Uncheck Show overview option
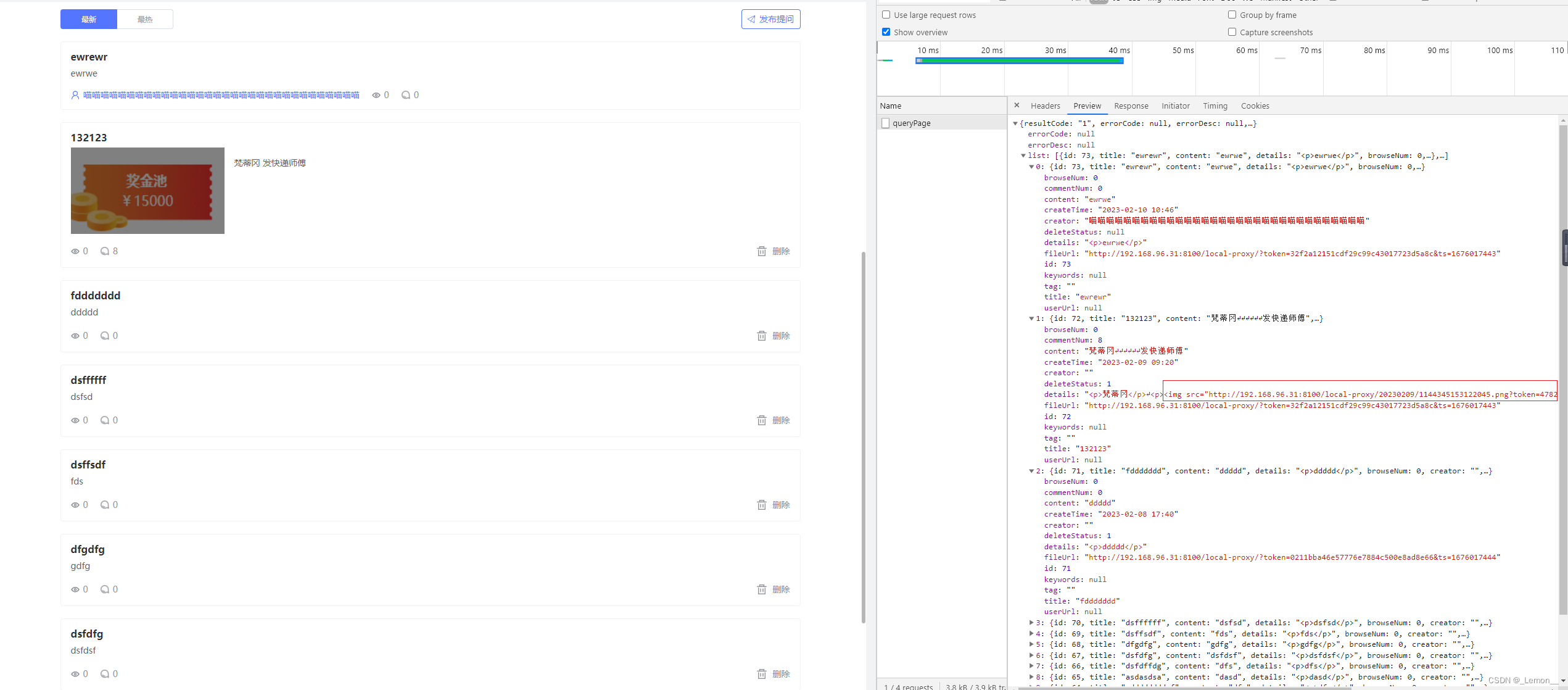The image size is (1568, 690). [x=886, y=32]
